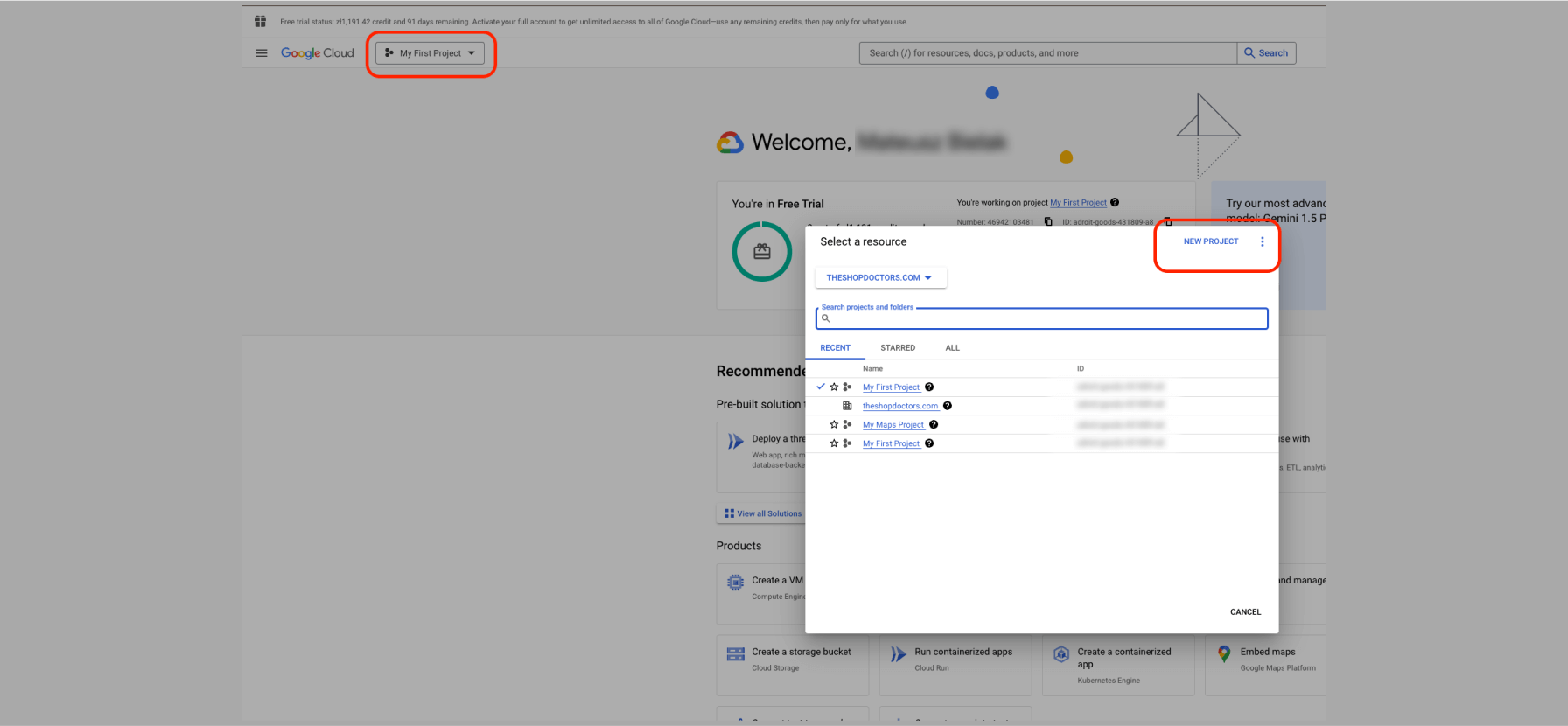Select the My Maps Project link
Image resolution: width=1568 pixels, height=726 pixels.
893,425
